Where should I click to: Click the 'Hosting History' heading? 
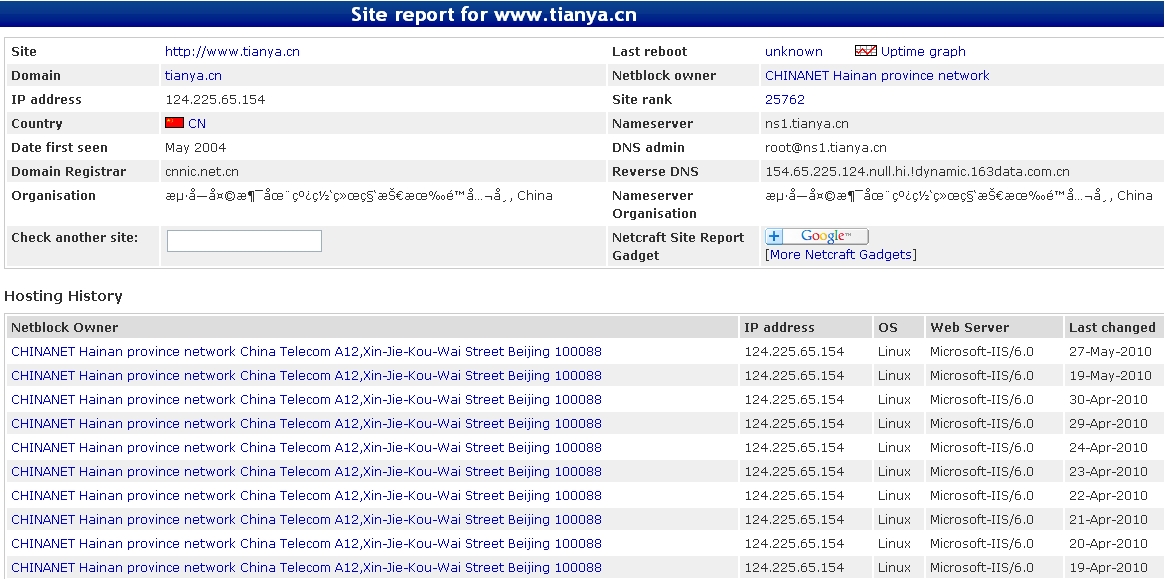pos(63,296)
